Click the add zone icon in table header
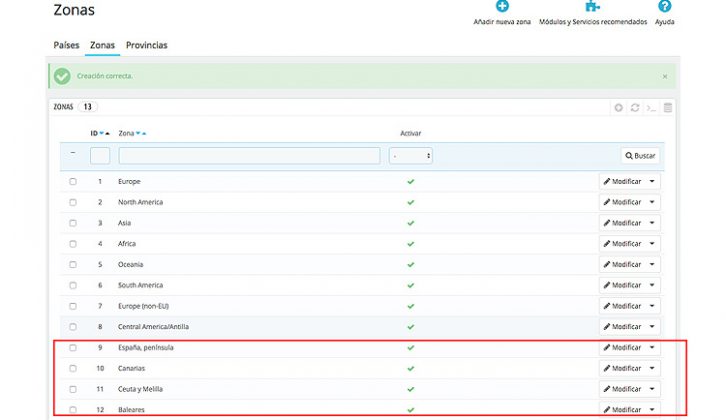Screen dimensions: 726x420 619,107
